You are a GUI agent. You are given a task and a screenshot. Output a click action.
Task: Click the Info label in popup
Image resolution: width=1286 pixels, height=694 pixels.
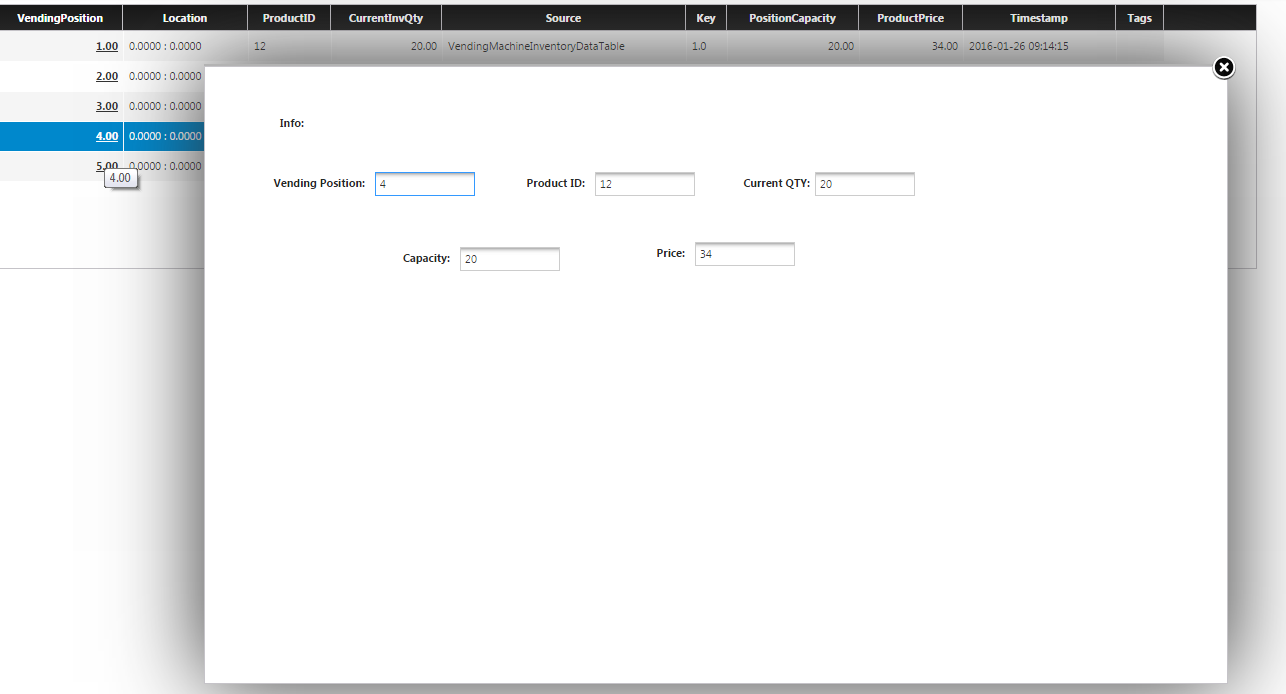point(292,123)
